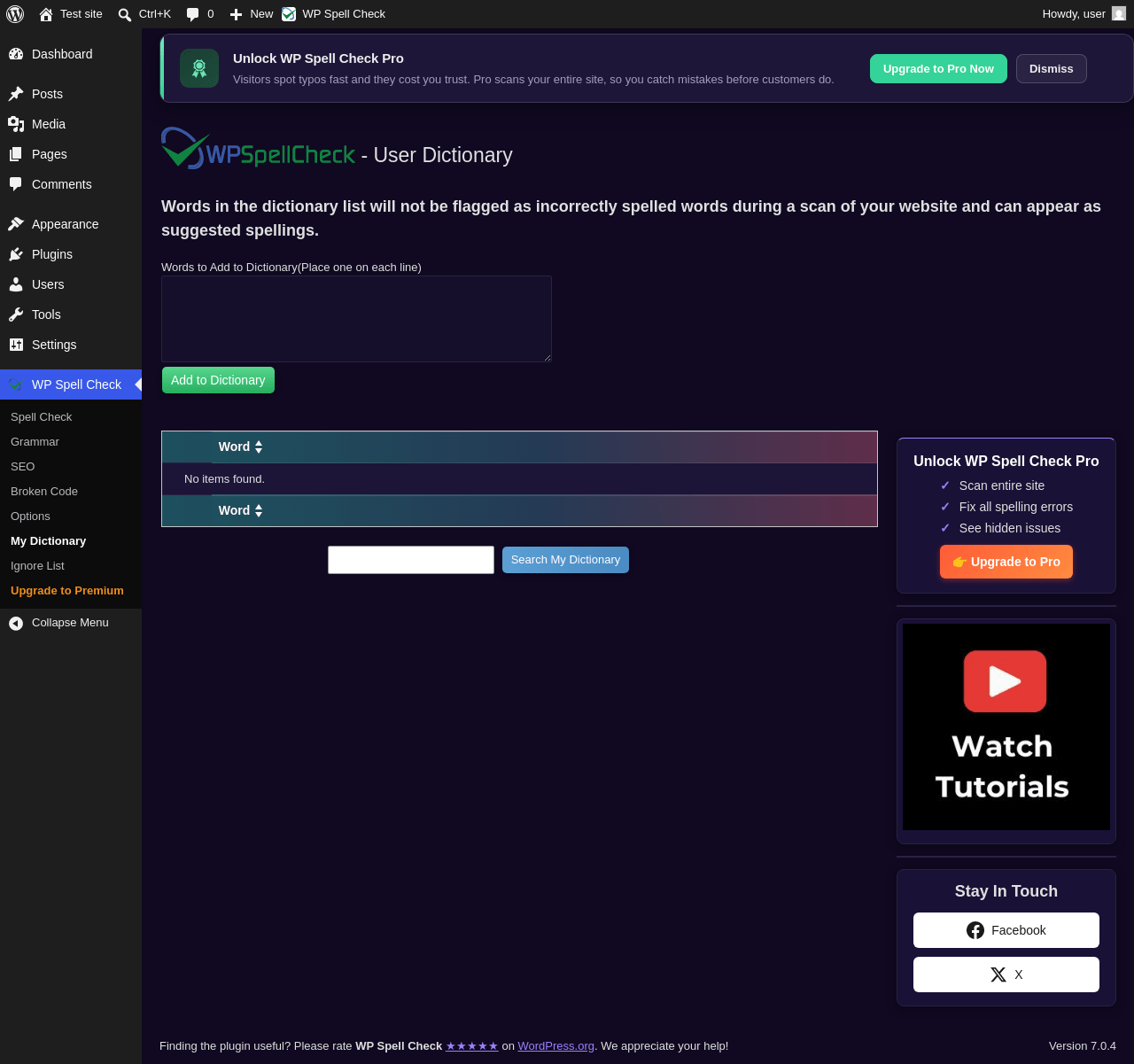The image size is (1134, 1064).
Task: Click Upgrade to Premium in sidebar
Action: [67, 591]
